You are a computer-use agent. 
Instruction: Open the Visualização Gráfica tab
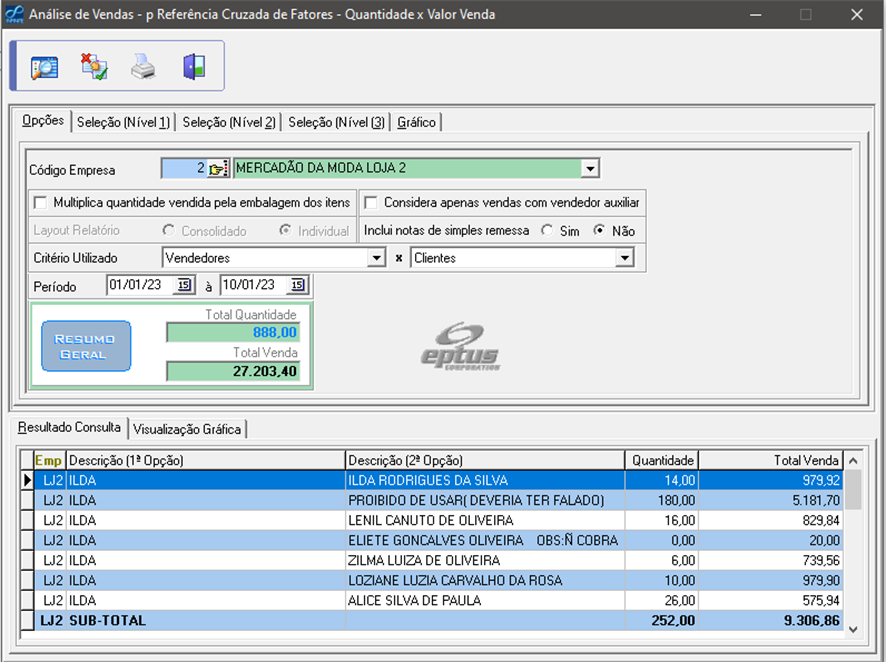187,429
